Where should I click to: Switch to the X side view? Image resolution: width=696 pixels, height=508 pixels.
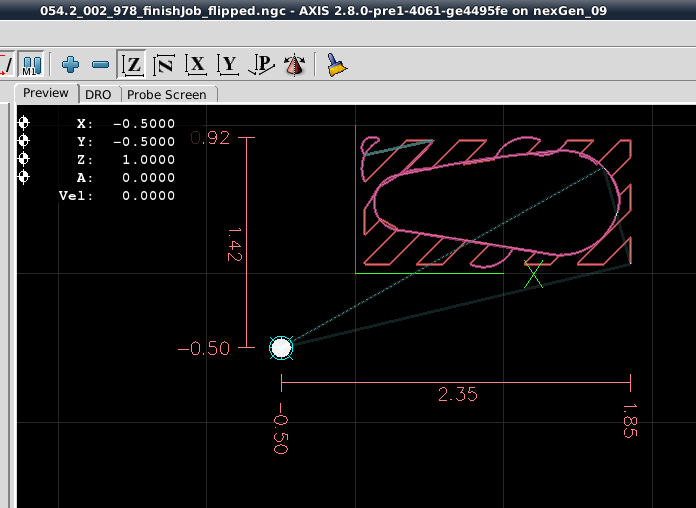197,65
